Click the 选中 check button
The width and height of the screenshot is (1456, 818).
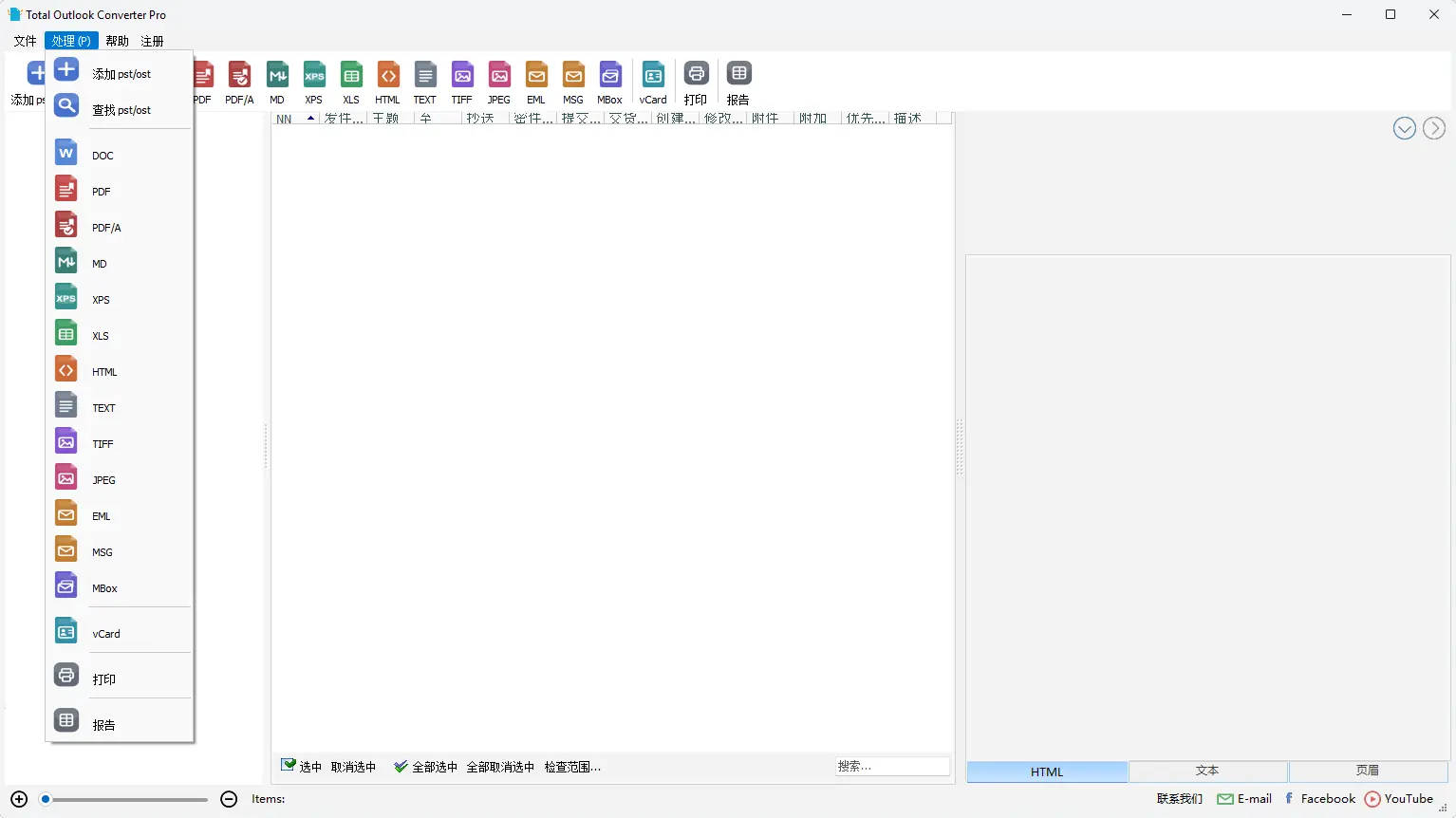tap(302, 767)
